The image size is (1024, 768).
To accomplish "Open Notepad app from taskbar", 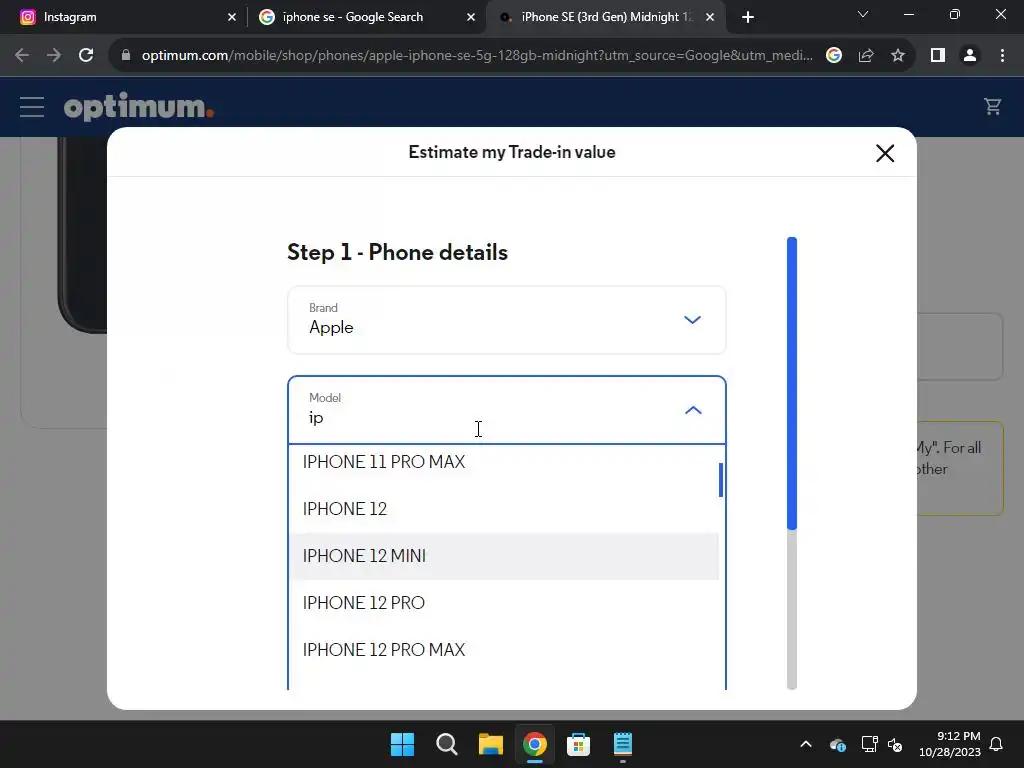I will click(622, 744).
